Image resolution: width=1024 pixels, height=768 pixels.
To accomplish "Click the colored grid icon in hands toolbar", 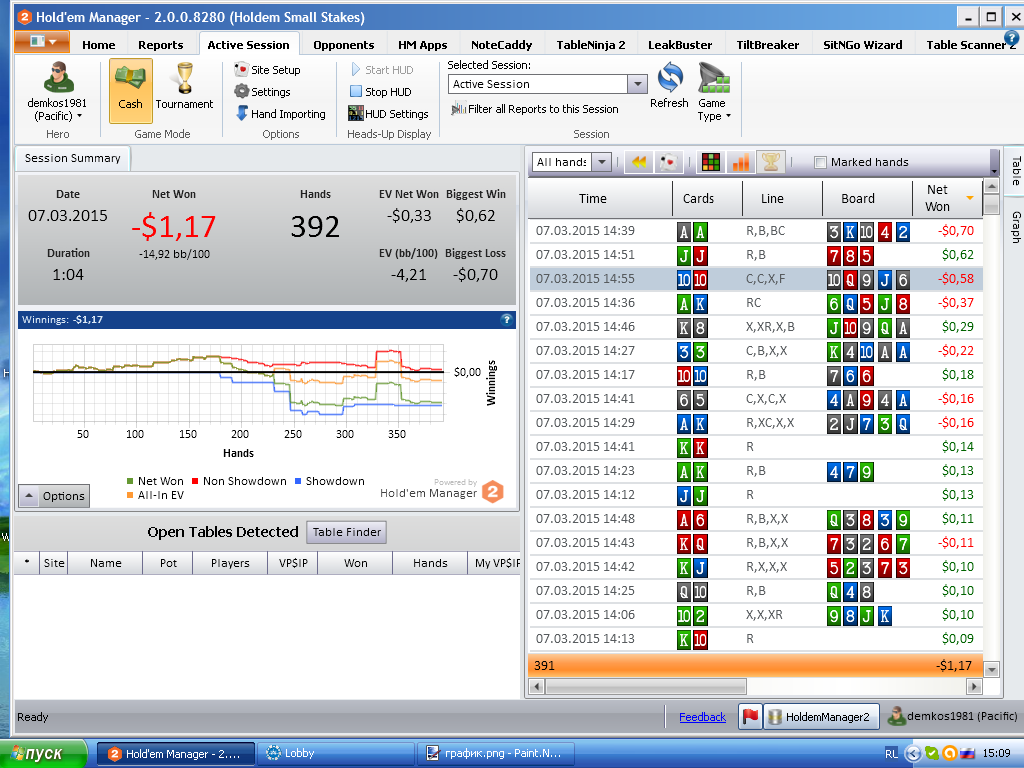I will pyautogui.click(x=711, y=162).
